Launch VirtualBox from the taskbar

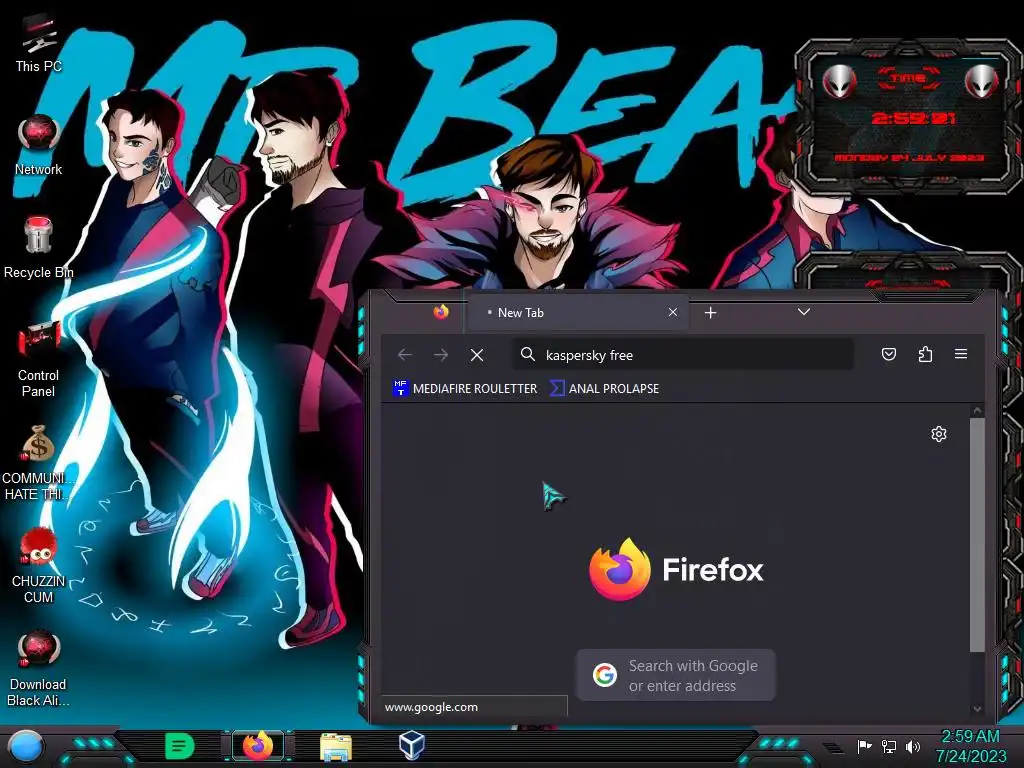tap(412, 745)
